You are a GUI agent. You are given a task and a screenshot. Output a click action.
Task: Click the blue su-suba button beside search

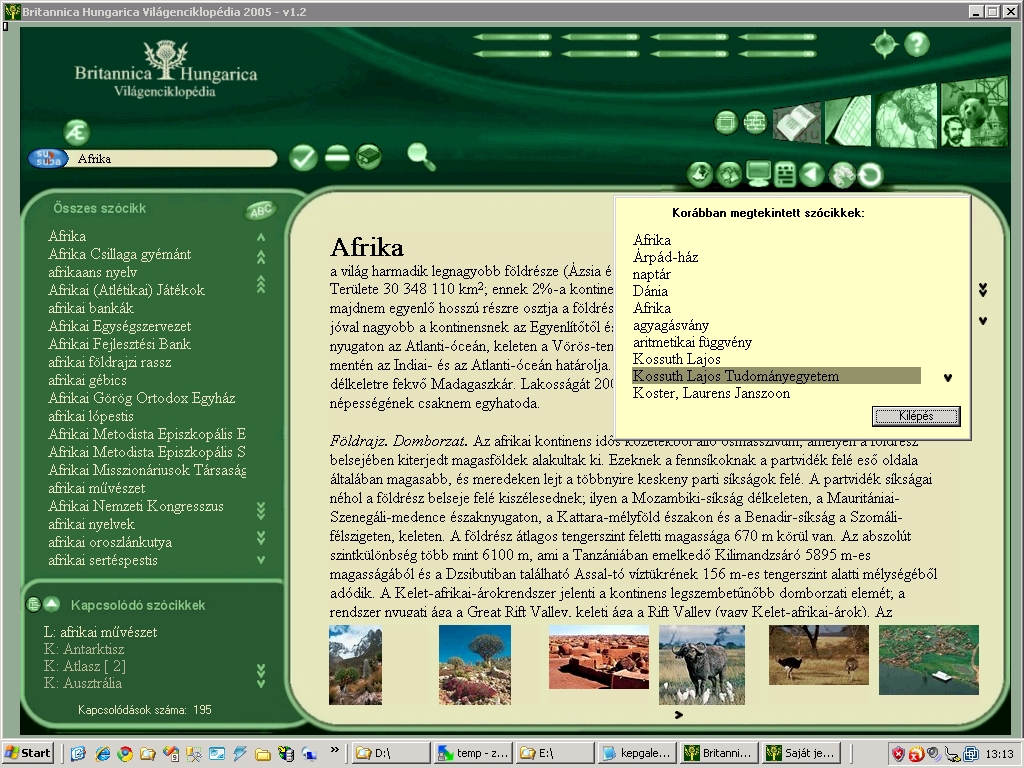(x=48, y=159)
